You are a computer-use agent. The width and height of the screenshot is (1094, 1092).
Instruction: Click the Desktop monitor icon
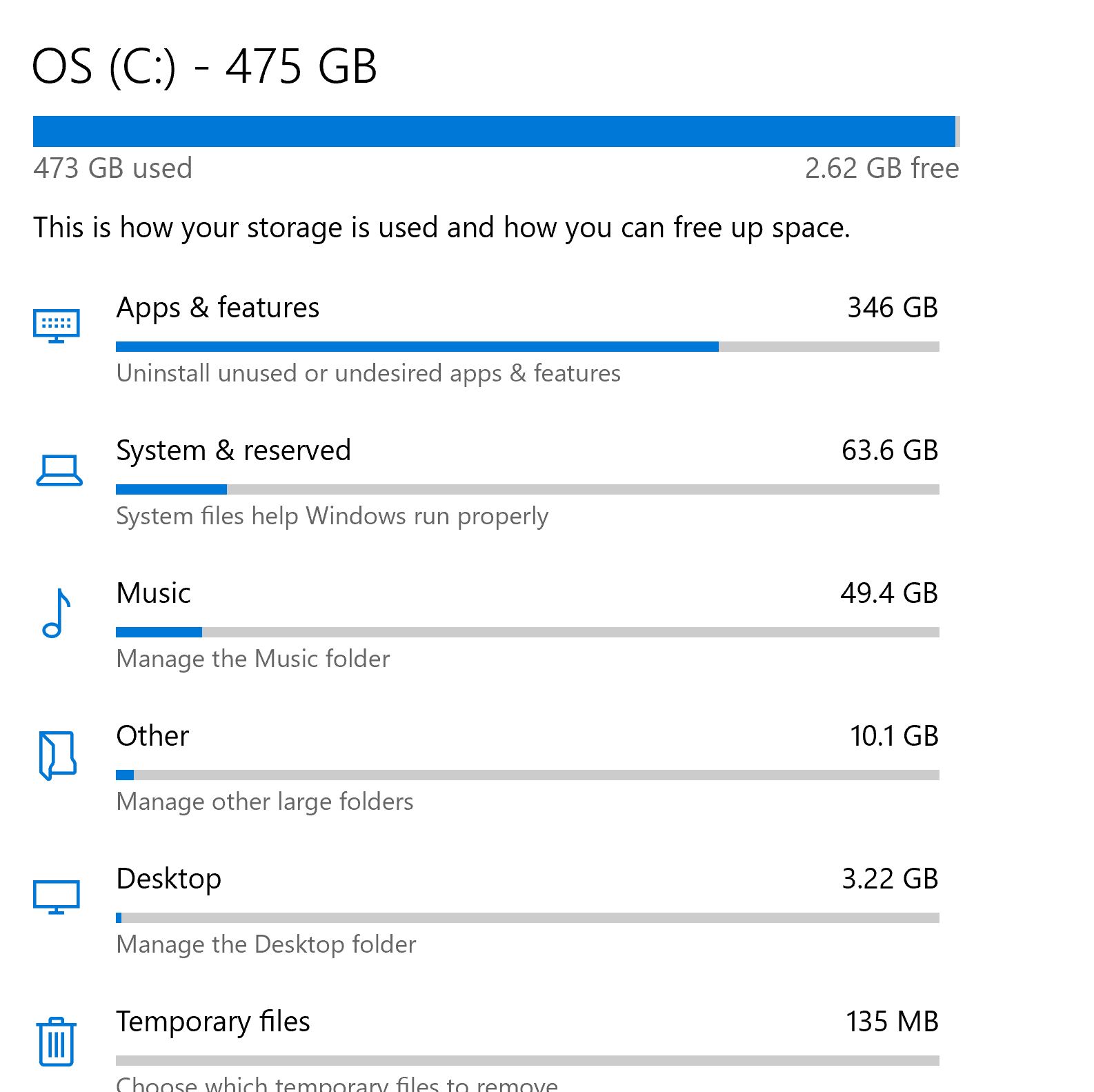[x=57, y=897]
